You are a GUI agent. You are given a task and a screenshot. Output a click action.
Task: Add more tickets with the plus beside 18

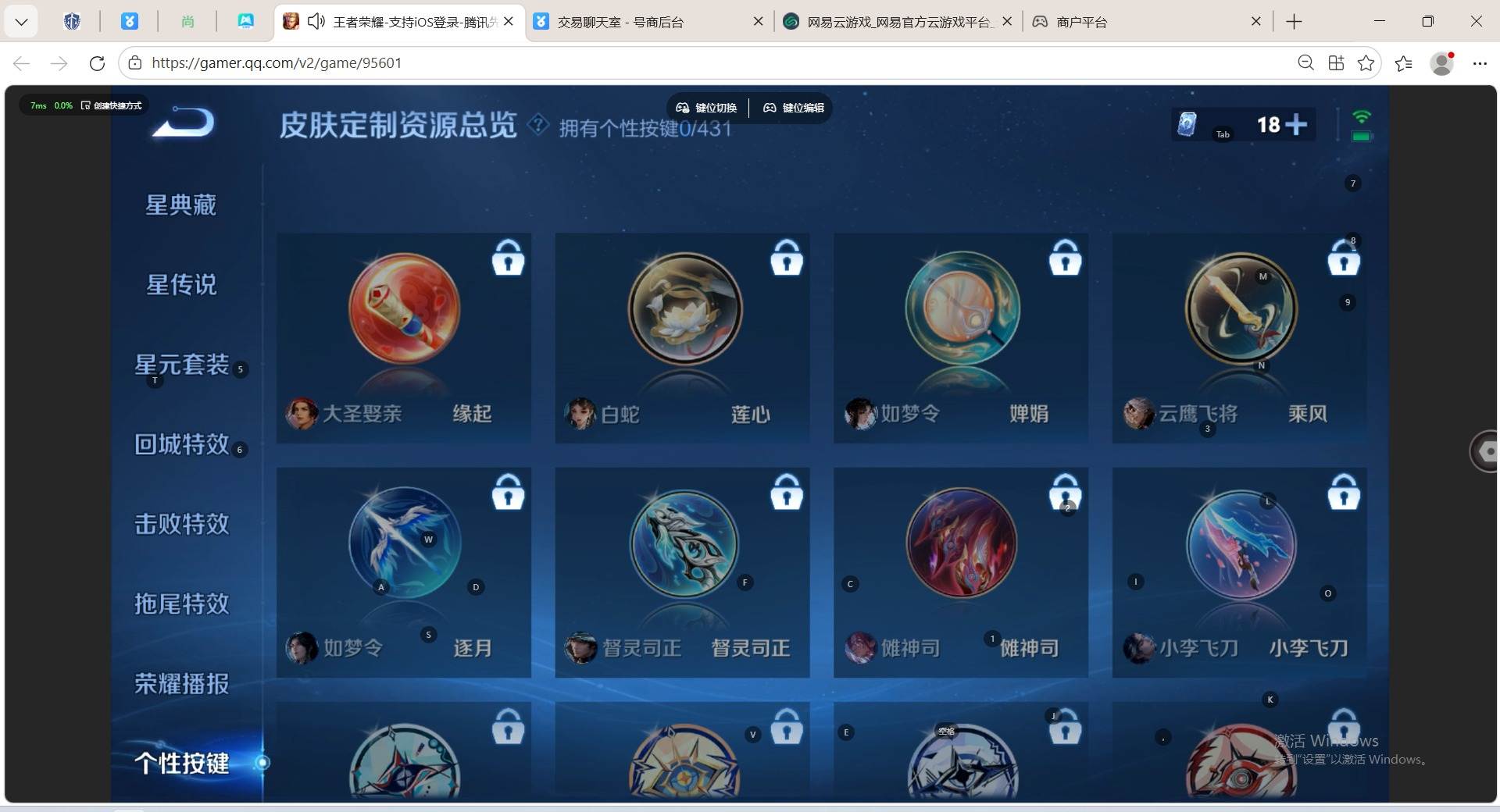[x=1296, y=124]
